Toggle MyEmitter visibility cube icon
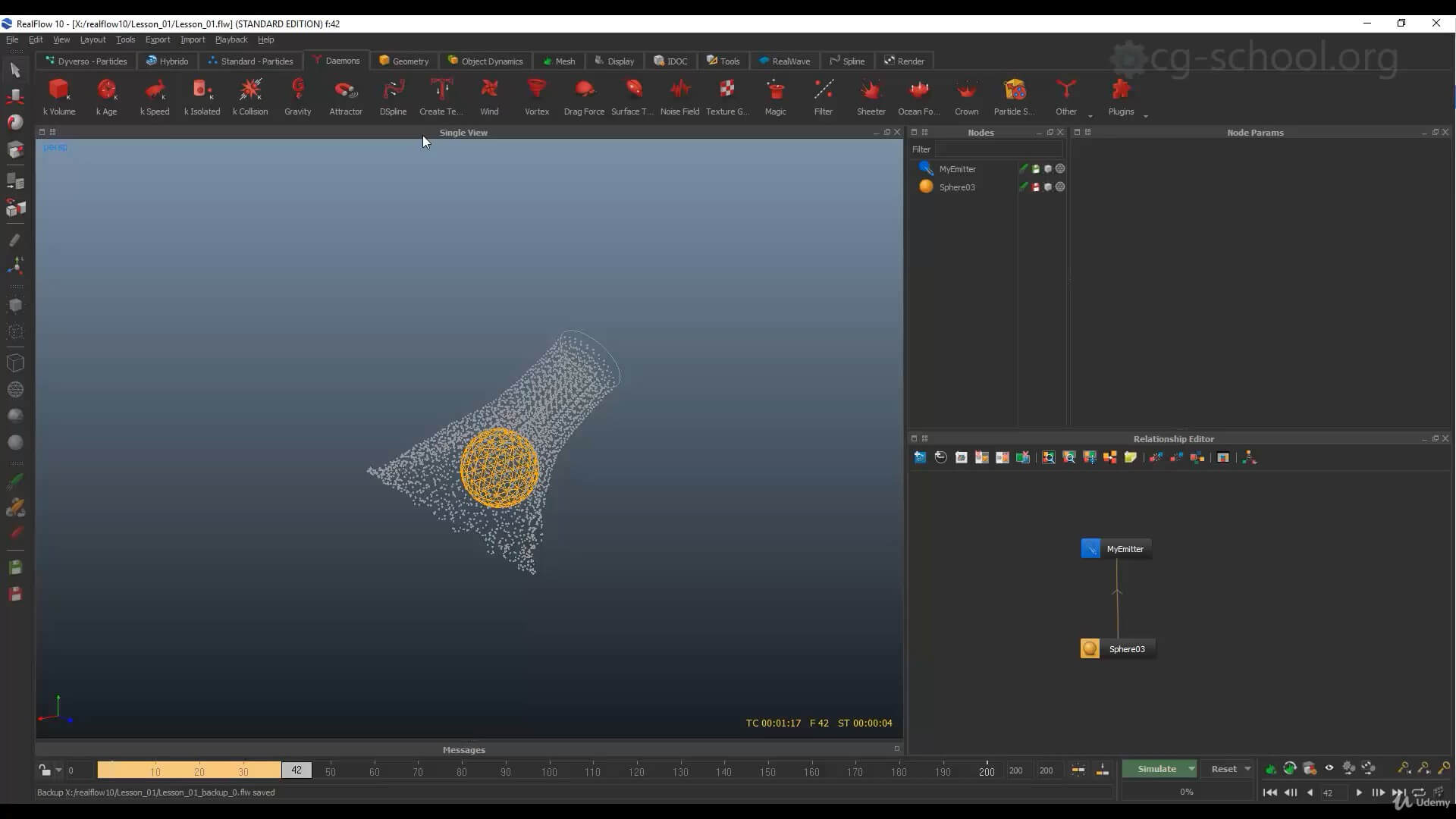This screenshot has width=1456, height=819. point(1048,169)
